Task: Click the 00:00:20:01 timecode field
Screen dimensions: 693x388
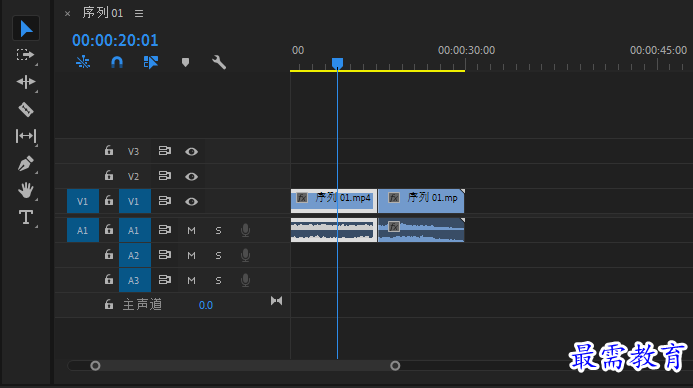Action: [115, 40]
